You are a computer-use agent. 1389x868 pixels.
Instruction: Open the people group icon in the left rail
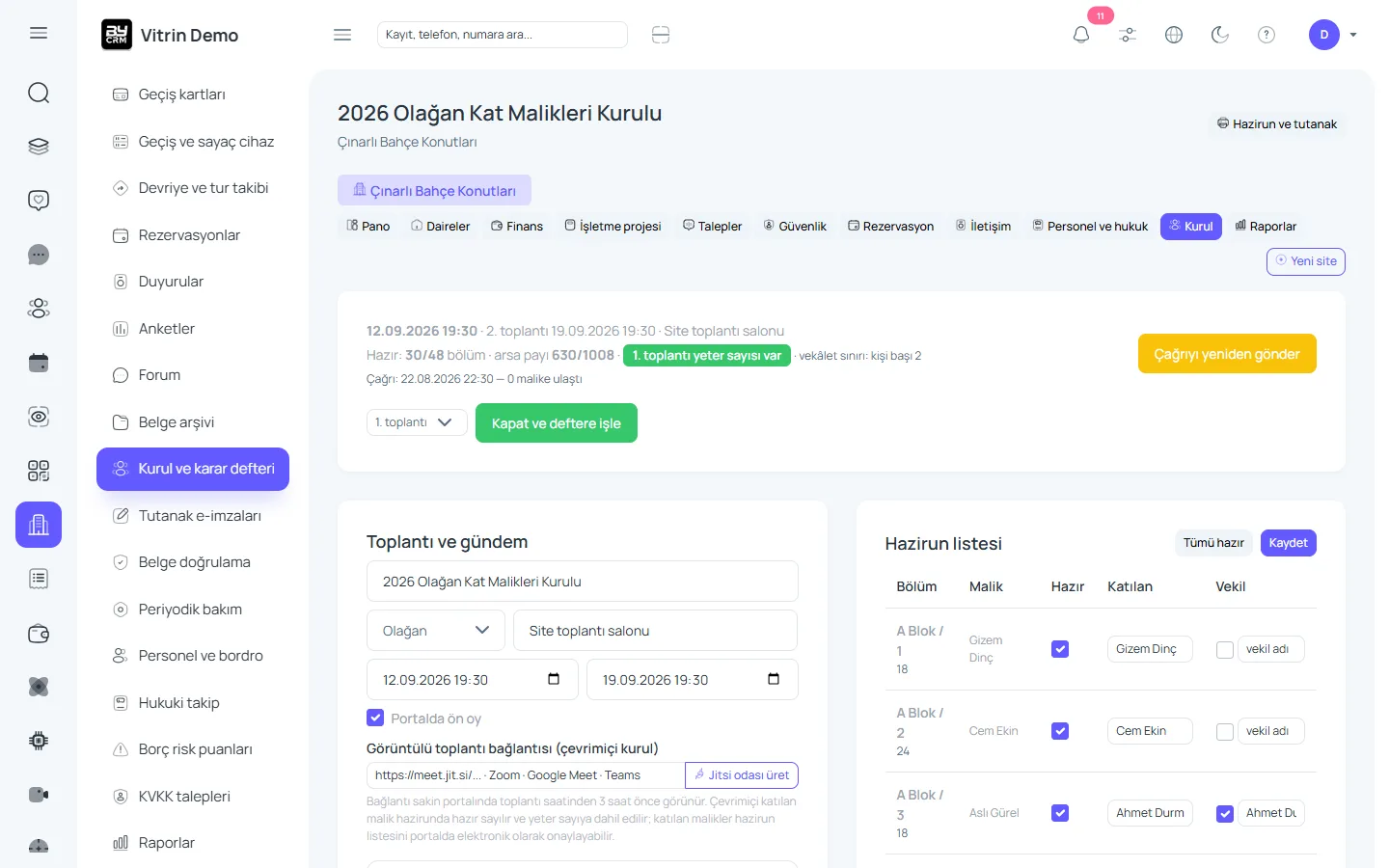tap(39, 309)
